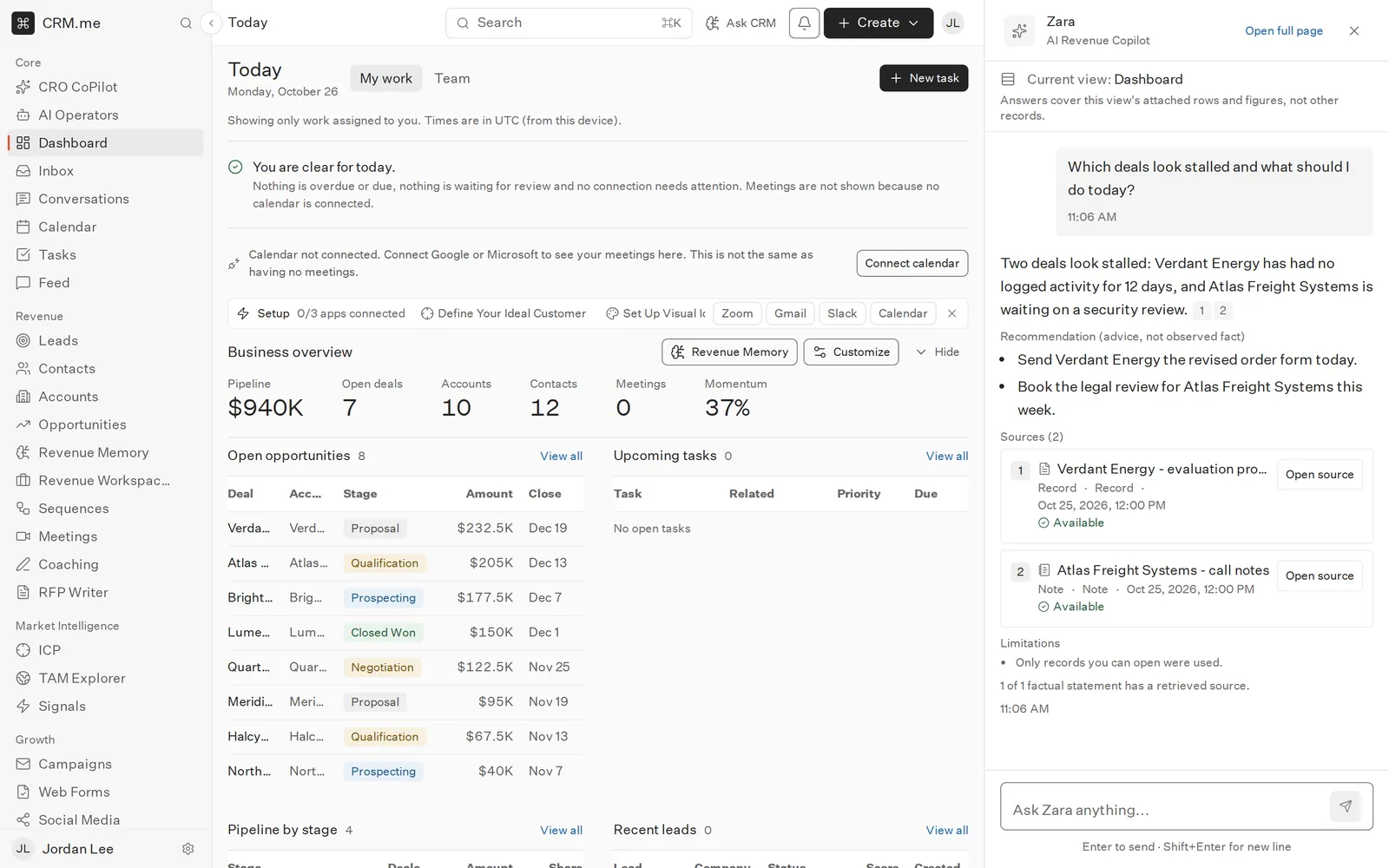The width and height of the screenshot is (1389, 868).
Task: Open full page link for Zara
Action: click(x=1284, y=31)
